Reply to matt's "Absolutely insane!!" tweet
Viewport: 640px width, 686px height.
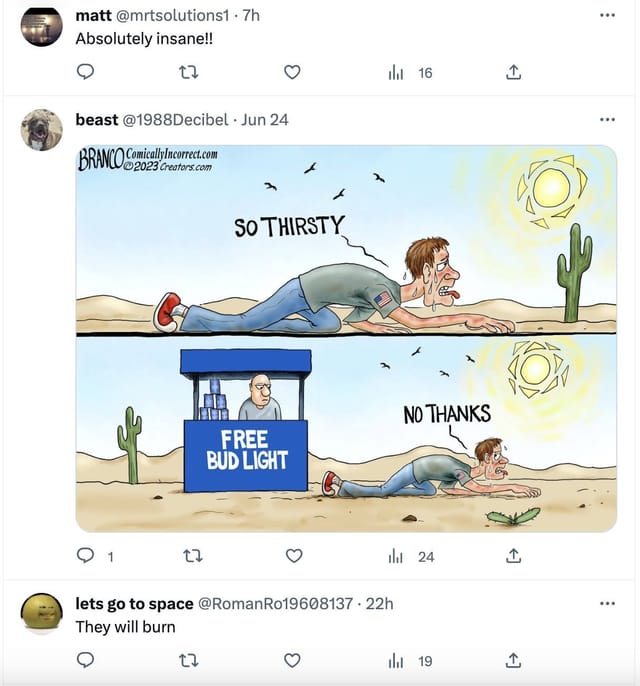tap(86, 72)
